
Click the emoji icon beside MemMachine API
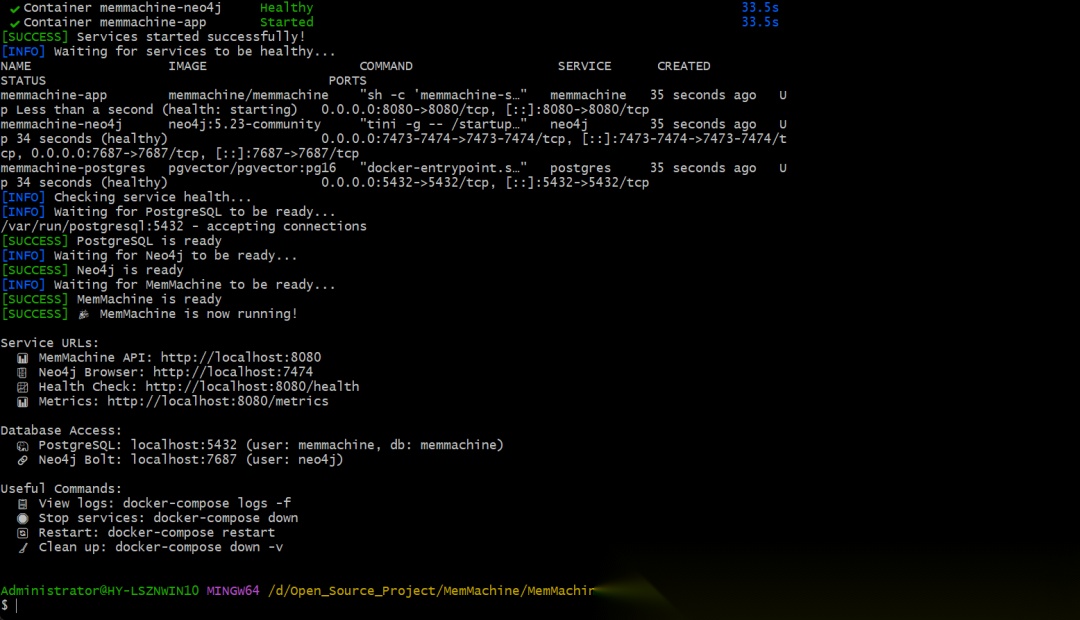coord(23,358)
